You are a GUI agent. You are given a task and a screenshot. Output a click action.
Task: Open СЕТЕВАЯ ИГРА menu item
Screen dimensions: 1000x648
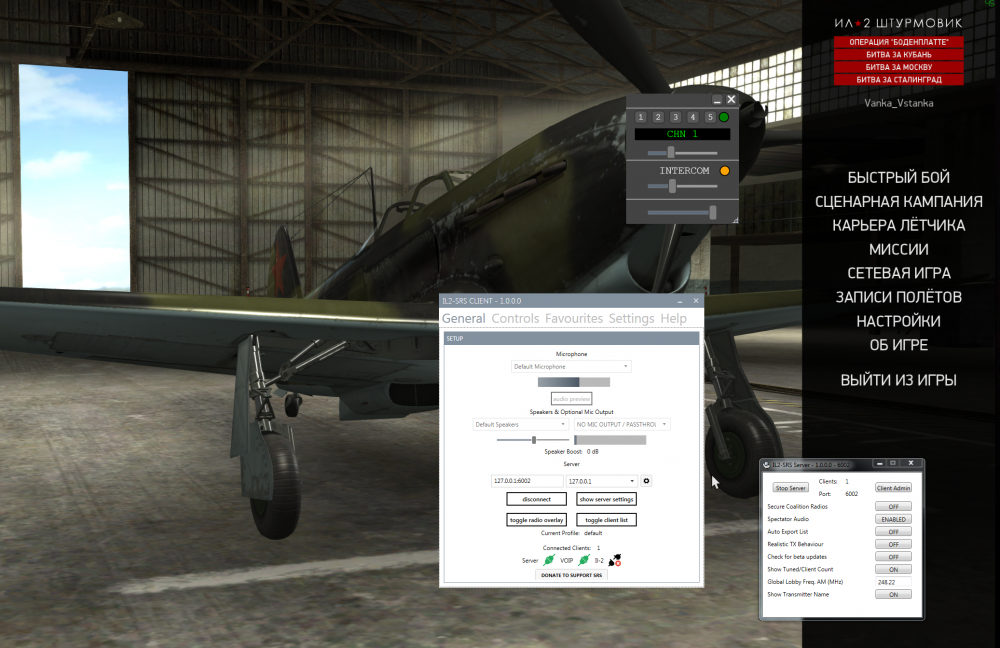click(899, 273)
